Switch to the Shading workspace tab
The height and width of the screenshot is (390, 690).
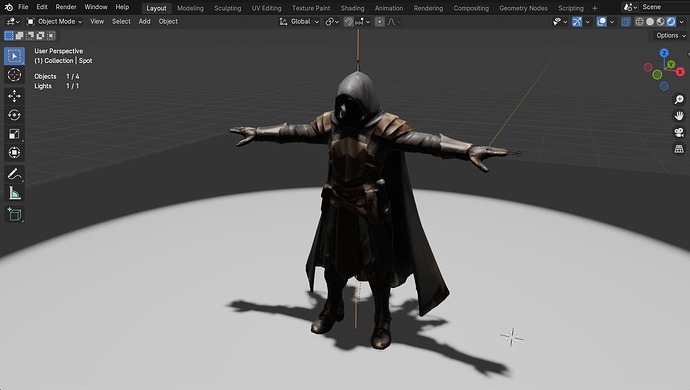[352, 8]
